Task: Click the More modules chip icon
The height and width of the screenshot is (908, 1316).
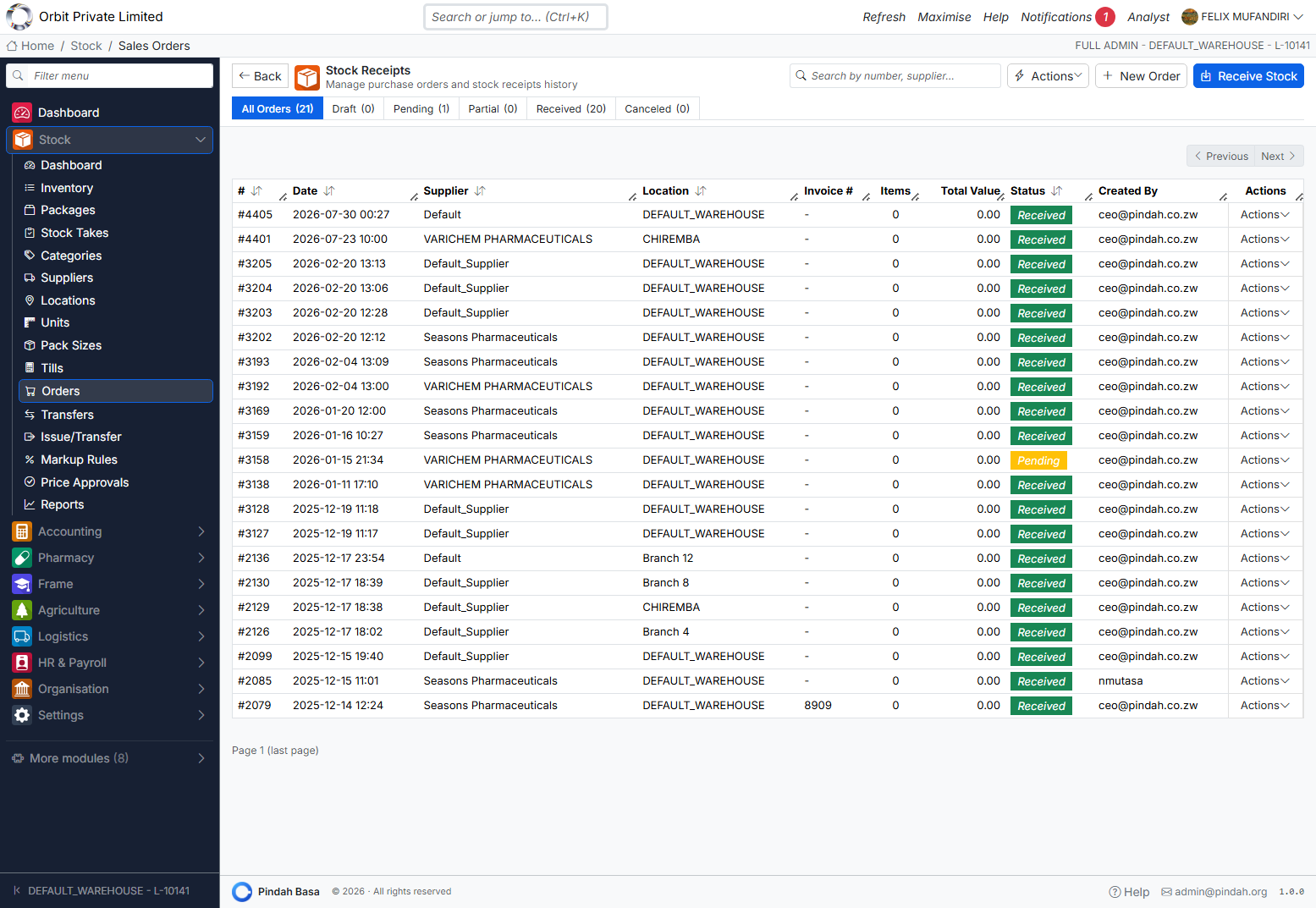Action: (18, 758)
